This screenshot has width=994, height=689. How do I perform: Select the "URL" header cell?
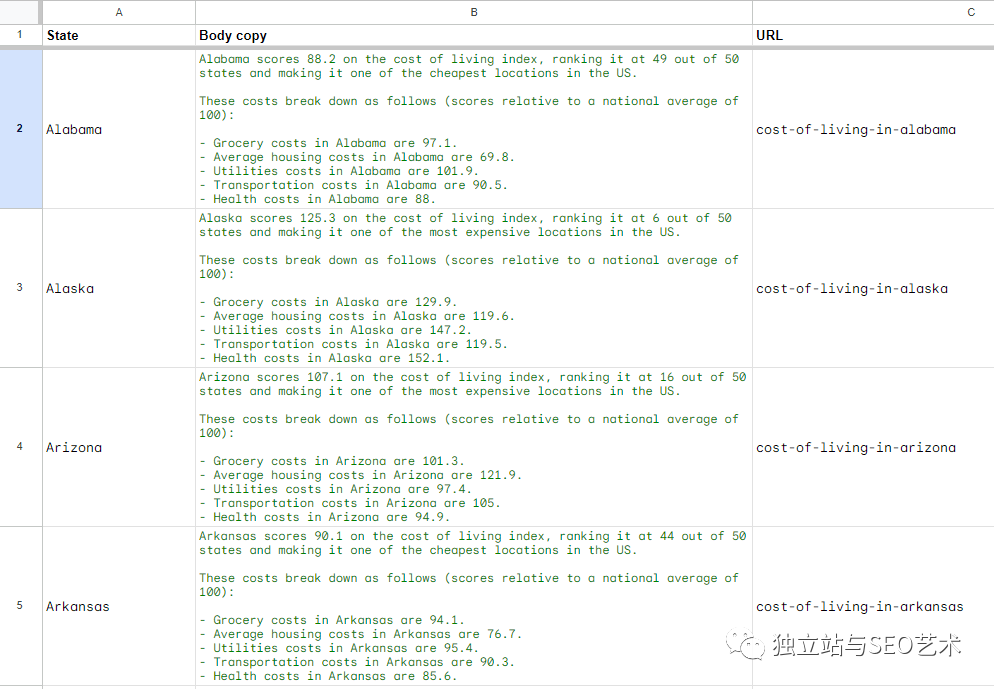point(872,35)
